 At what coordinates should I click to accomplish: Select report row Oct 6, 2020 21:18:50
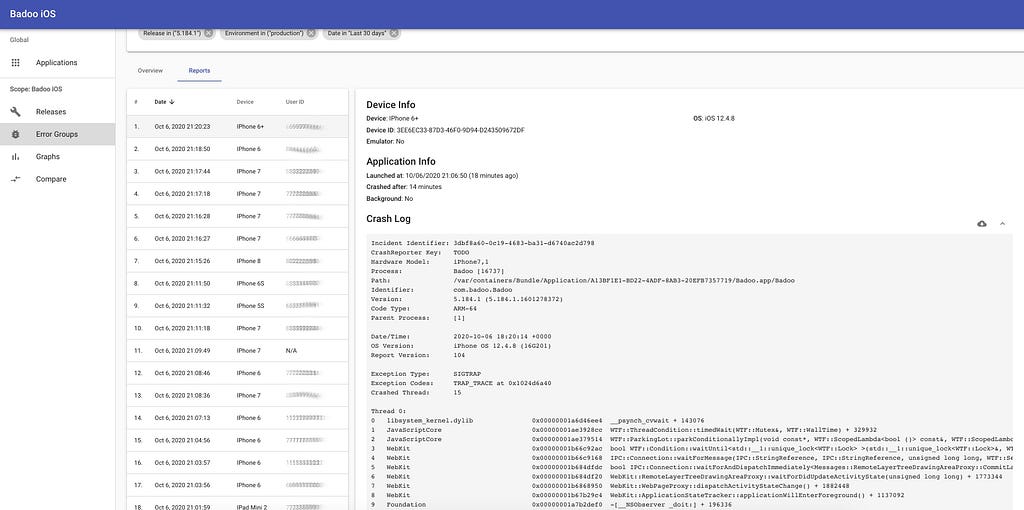pos(237,149)
